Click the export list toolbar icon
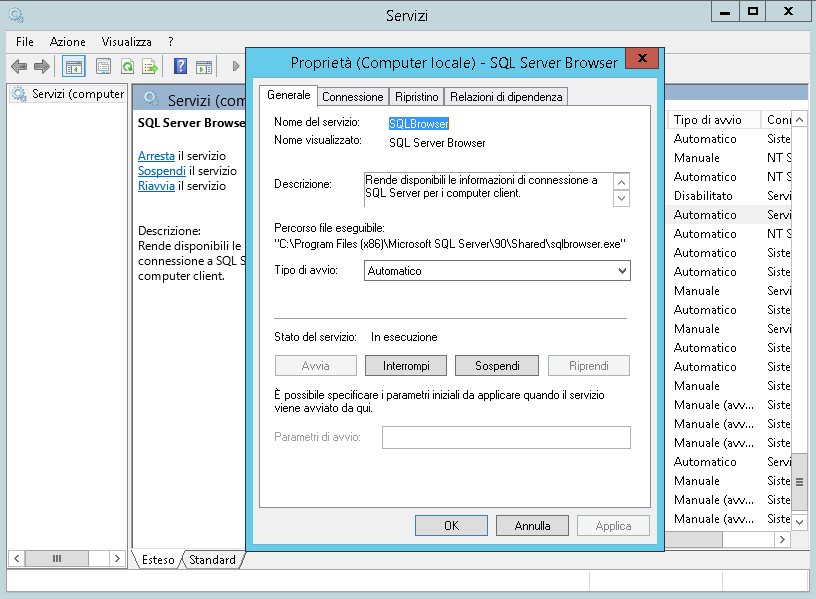The image size is (816, 599). (x=150, y=67)
